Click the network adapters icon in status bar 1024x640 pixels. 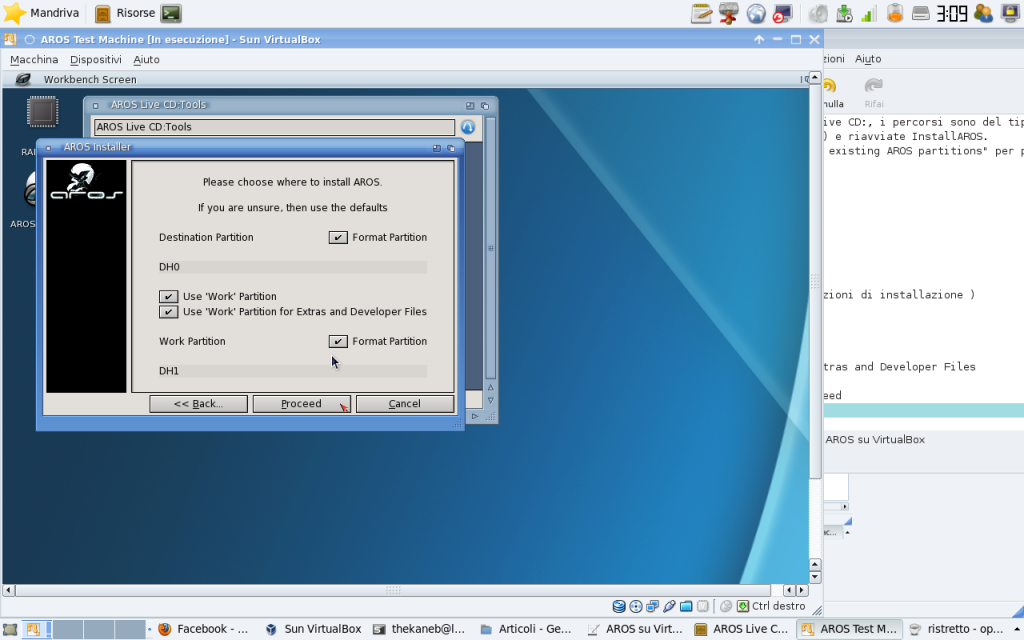652,606
